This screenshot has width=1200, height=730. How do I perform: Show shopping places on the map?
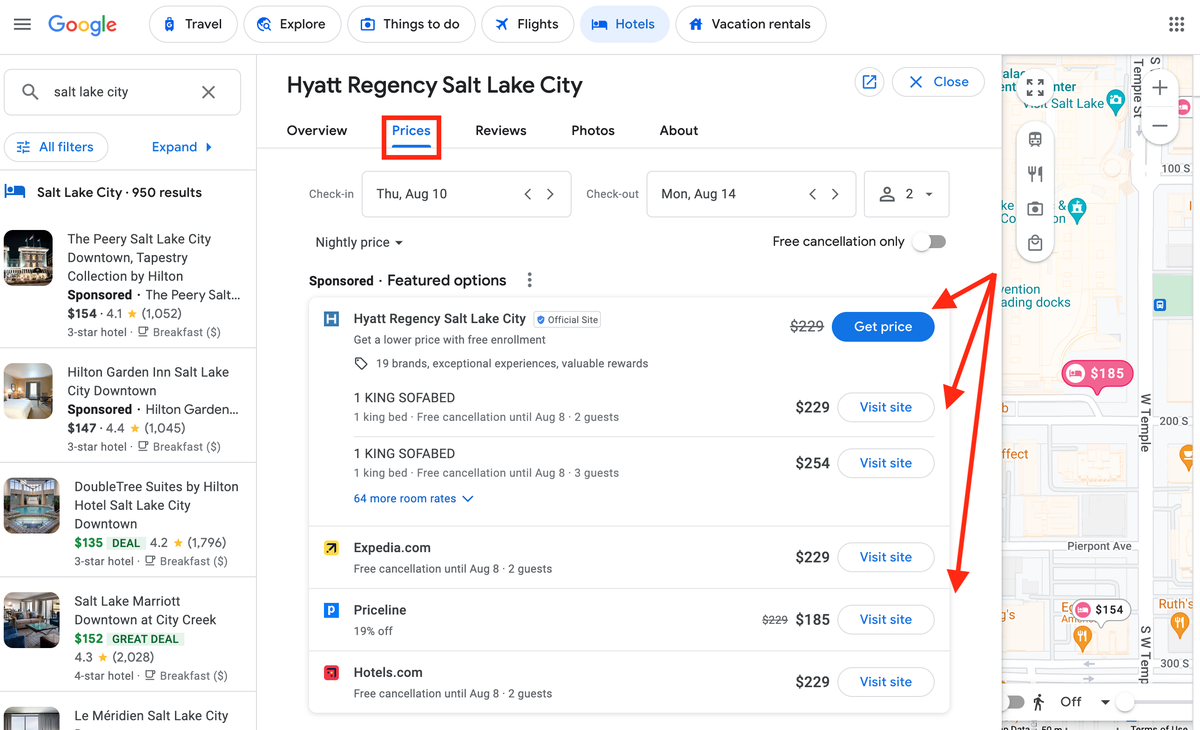point(1035,243)
